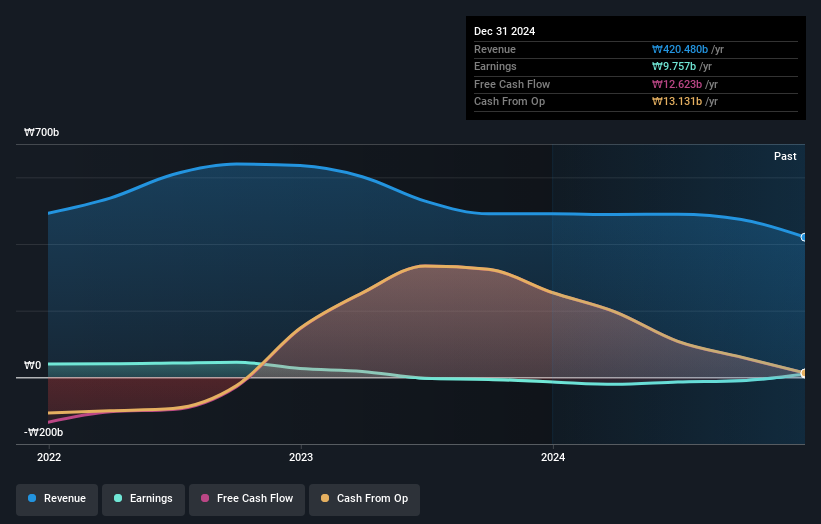Click the Earnings row label in tooltip
The image size is (821, 524).
coord(495,66)
